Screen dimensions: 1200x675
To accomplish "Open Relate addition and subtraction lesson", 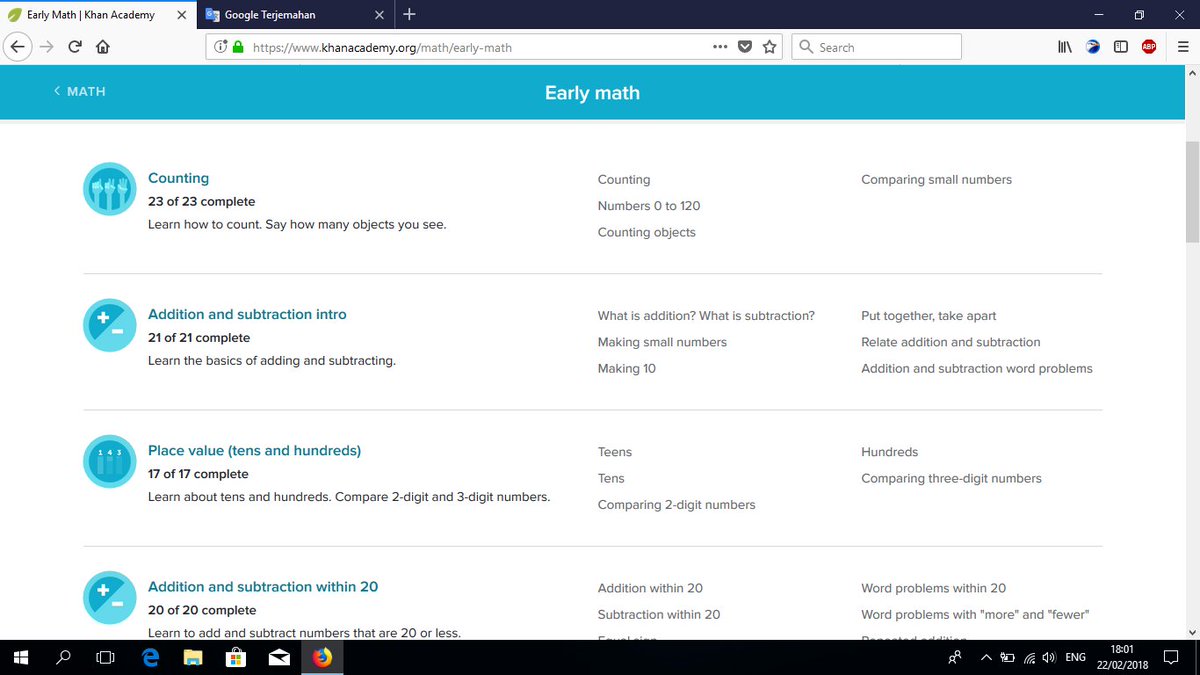I will tap(950, 342).
